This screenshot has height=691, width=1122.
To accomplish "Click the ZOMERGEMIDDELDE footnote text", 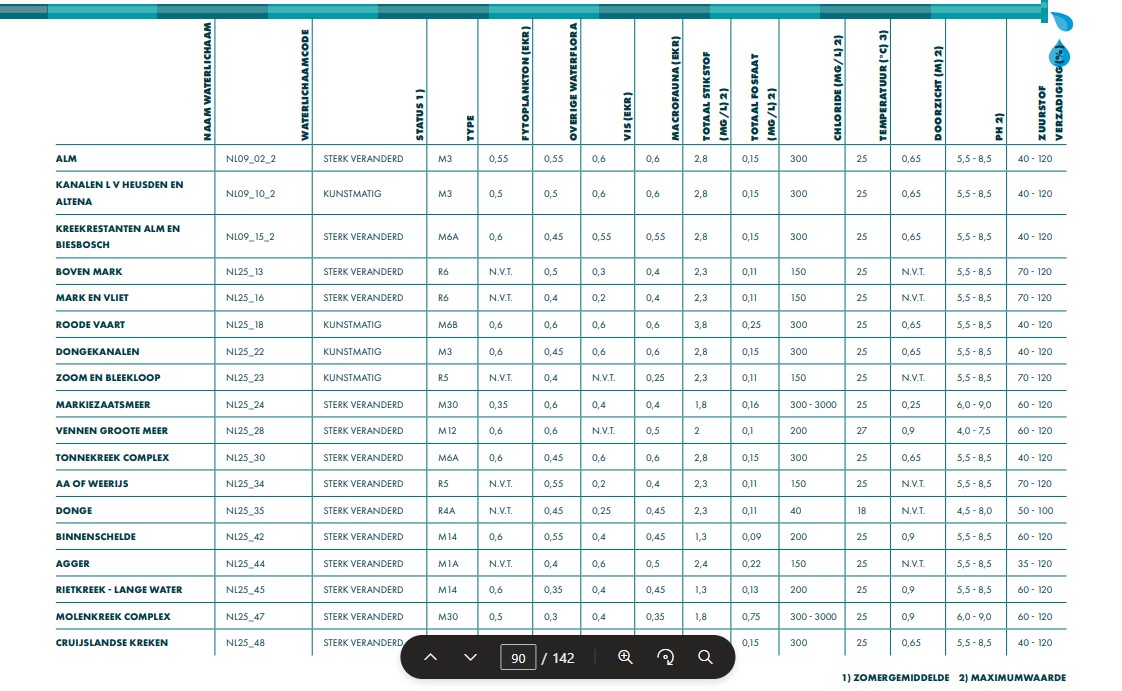I will [x=896, y=678].
